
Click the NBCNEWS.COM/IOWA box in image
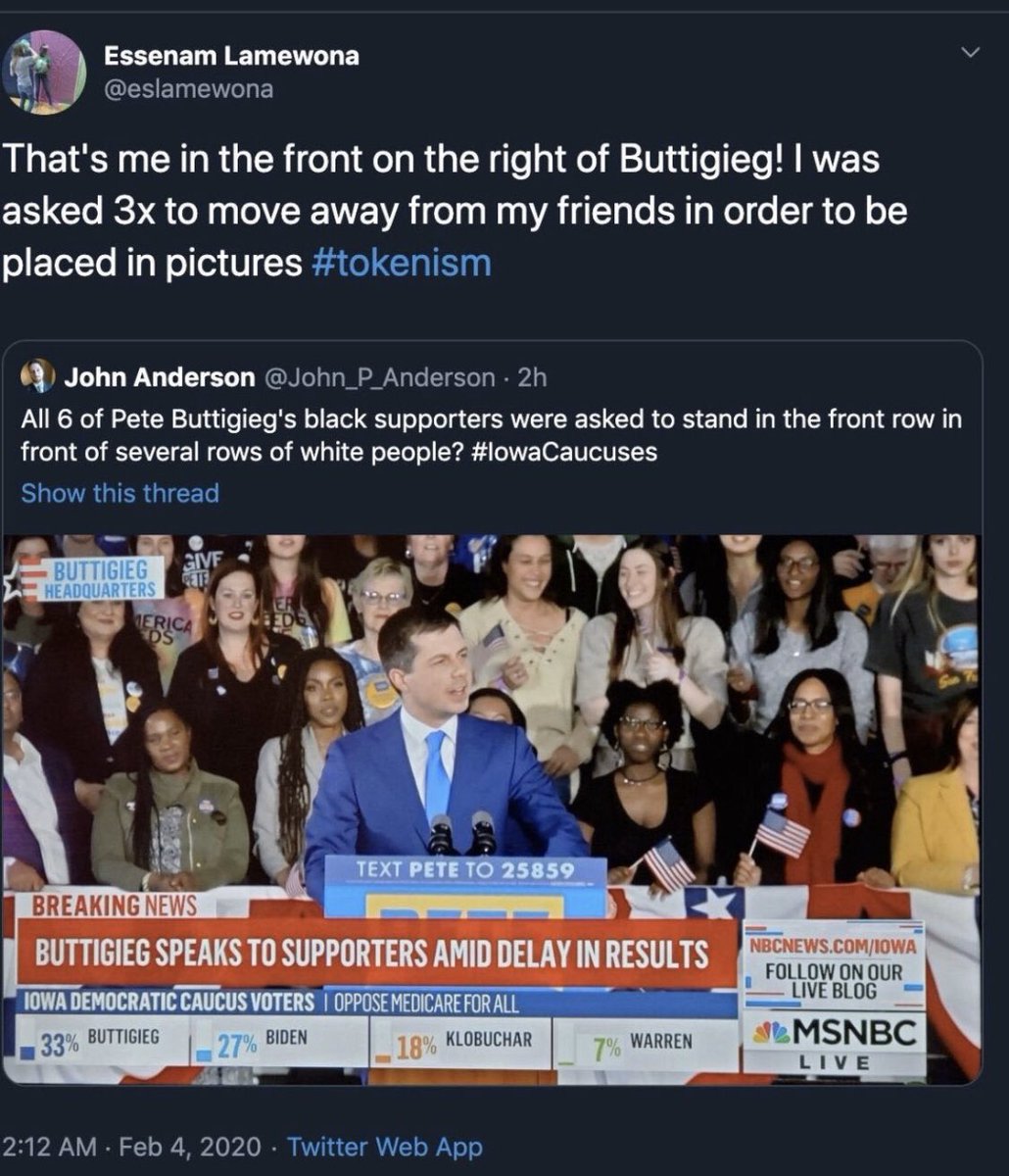tap(834, 964)
